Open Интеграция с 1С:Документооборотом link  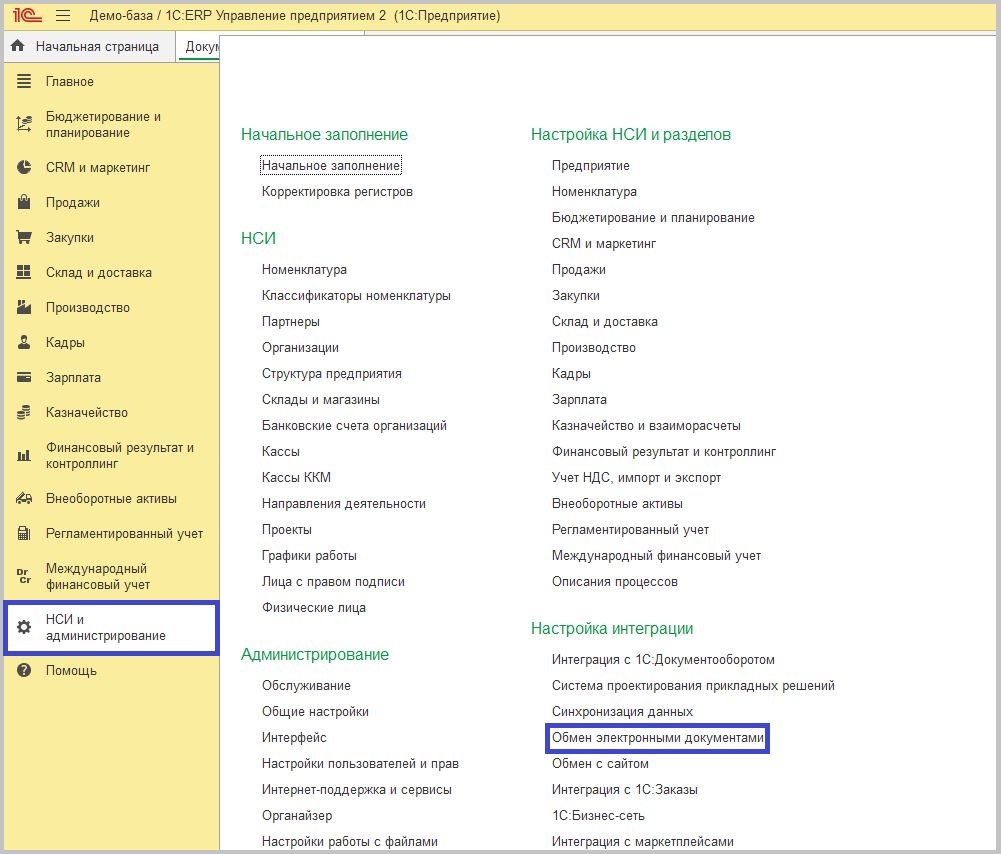click(x=663, y=660)
